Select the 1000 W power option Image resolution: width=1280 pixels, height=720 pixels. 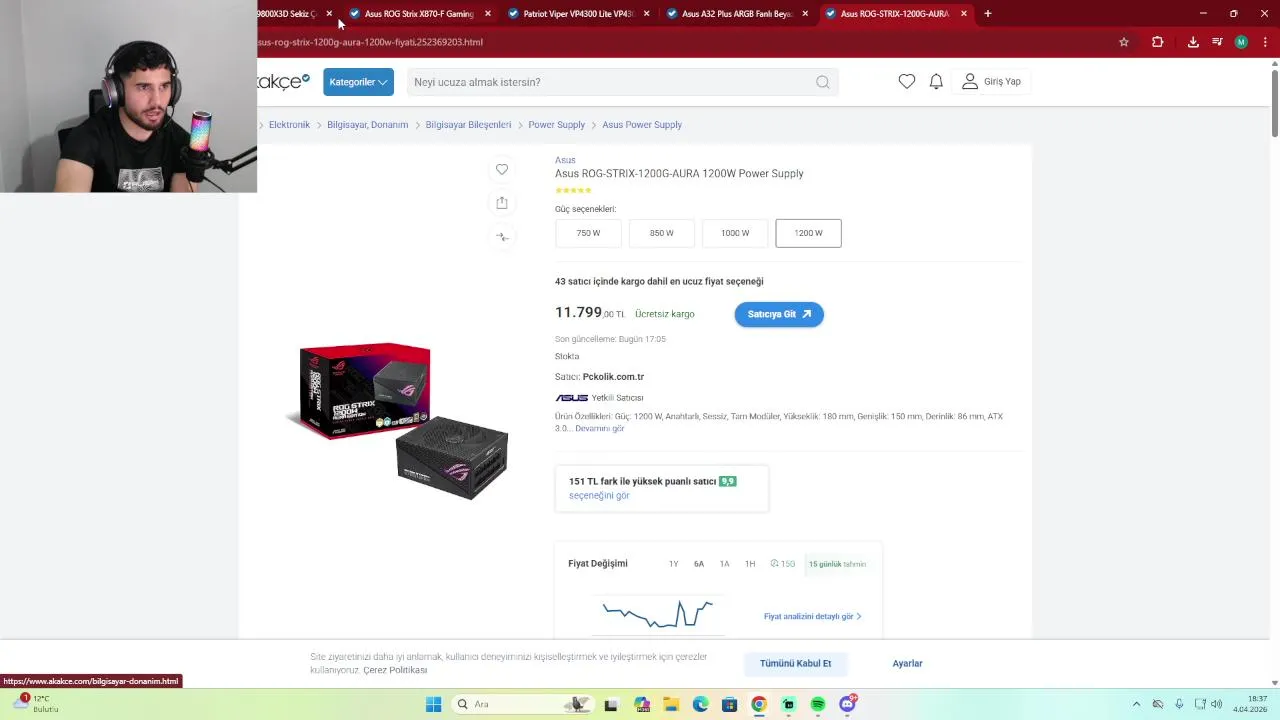coord(735,233)
